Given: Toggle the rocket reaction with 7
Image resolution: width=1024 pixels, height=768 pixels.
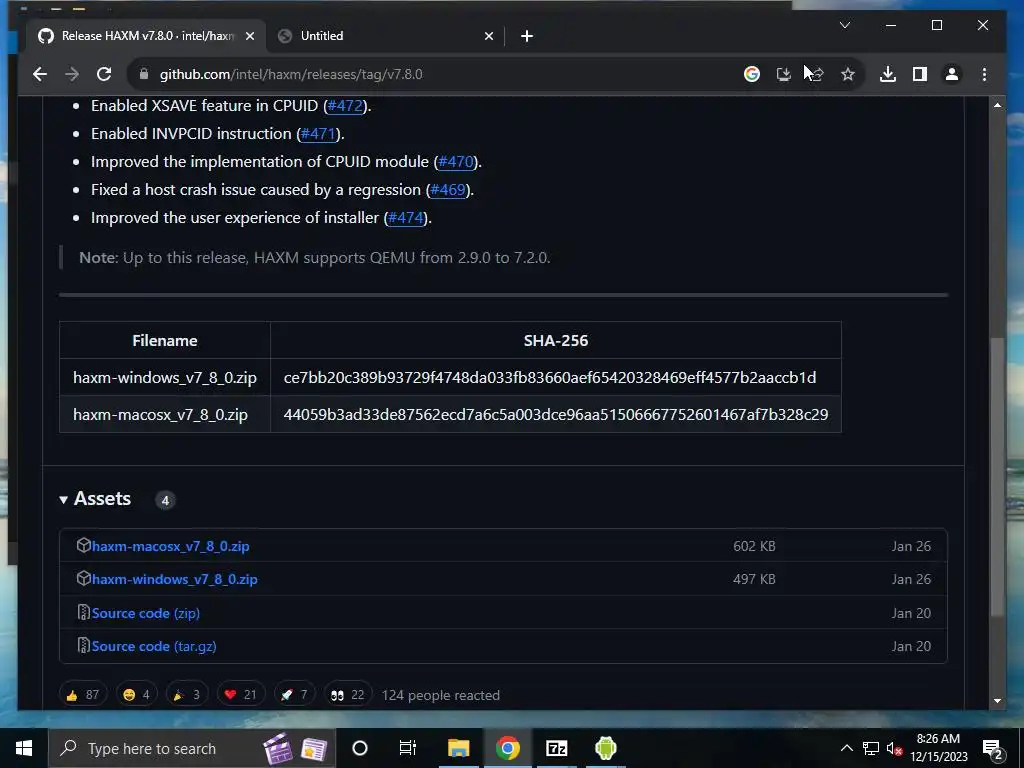Looking at the screenshot, I should [295, 695].
